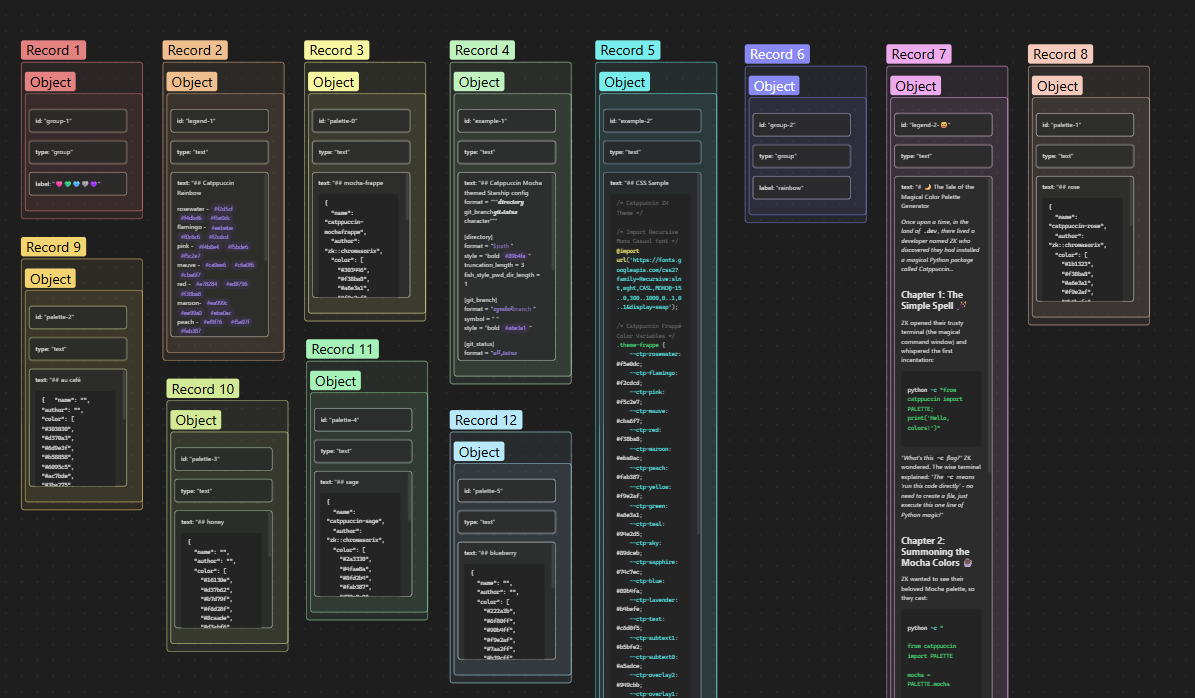1195x698 pixels.
Task: Click the Object label inside Record 5
Action: coord(625,82)
